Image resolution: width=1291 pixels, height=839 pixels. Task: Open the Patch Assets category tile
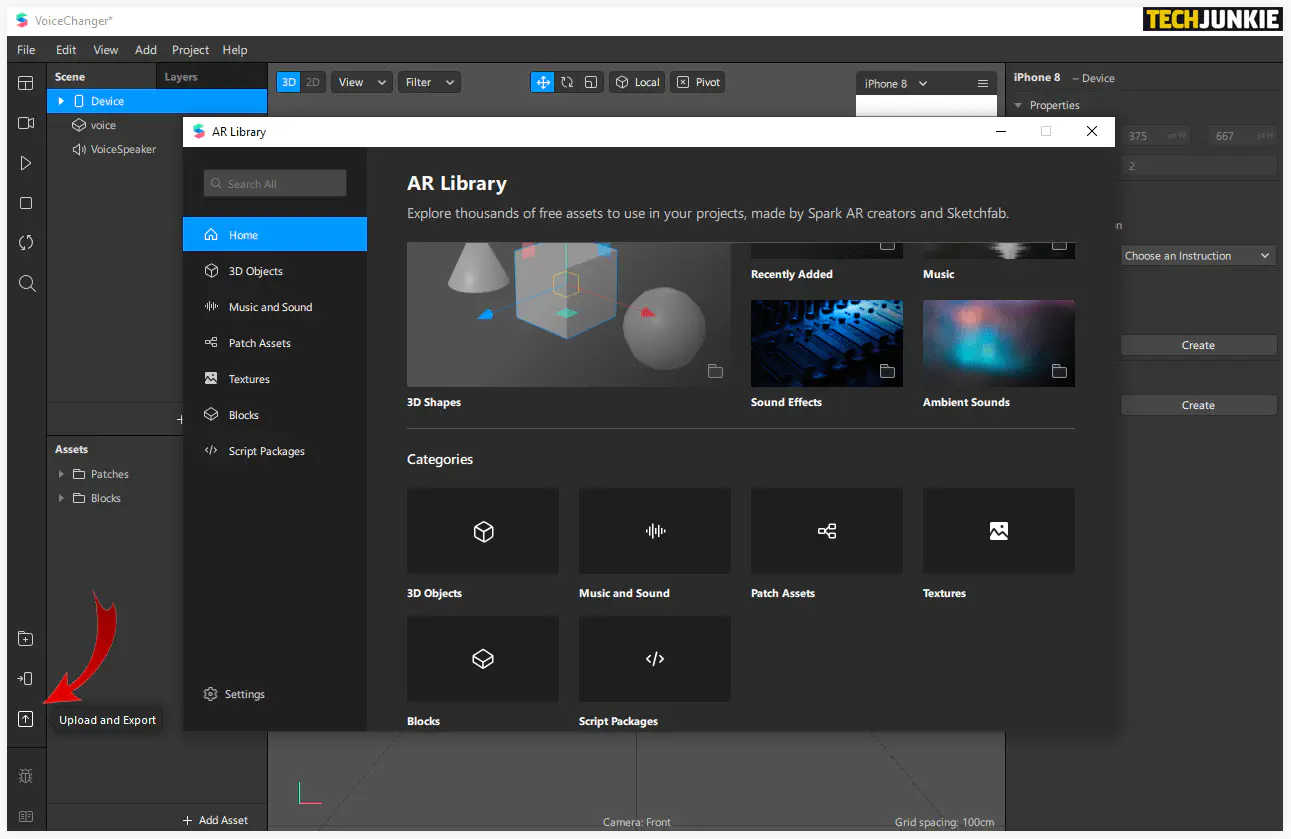827,531
